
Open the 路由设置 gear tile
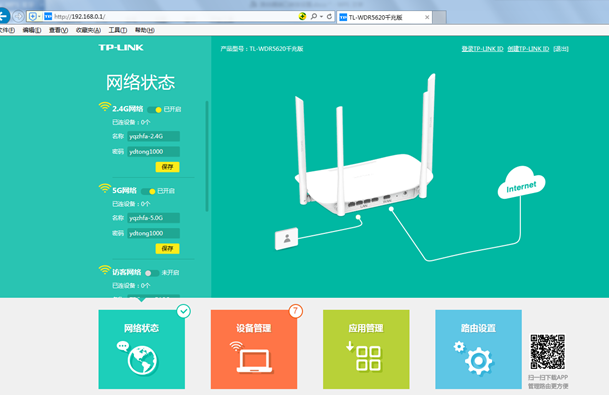click(x=478, y=349)
